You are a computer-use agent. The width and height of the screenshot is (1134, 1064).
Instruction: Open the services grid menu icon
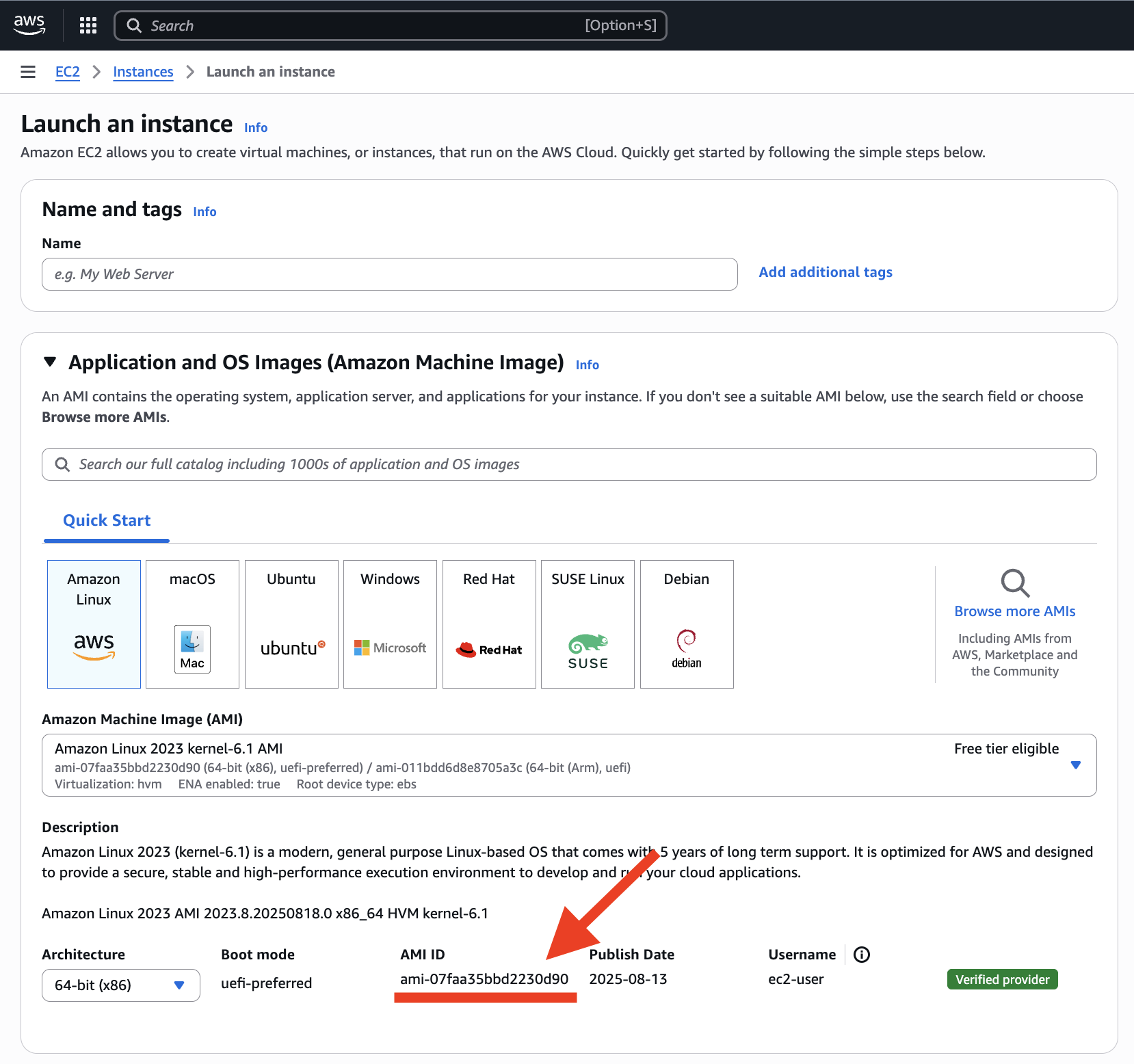tap(88, 25)
